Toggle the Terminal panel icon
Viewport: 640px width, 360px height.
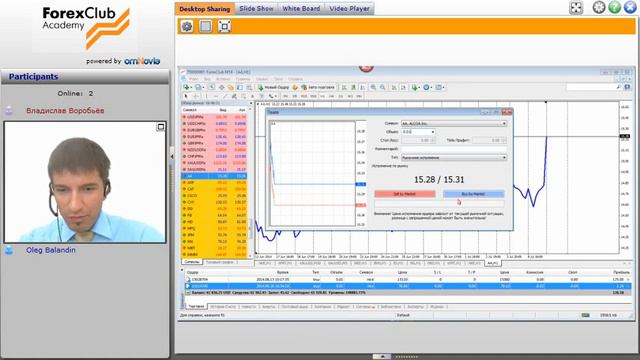pos(240,87)
